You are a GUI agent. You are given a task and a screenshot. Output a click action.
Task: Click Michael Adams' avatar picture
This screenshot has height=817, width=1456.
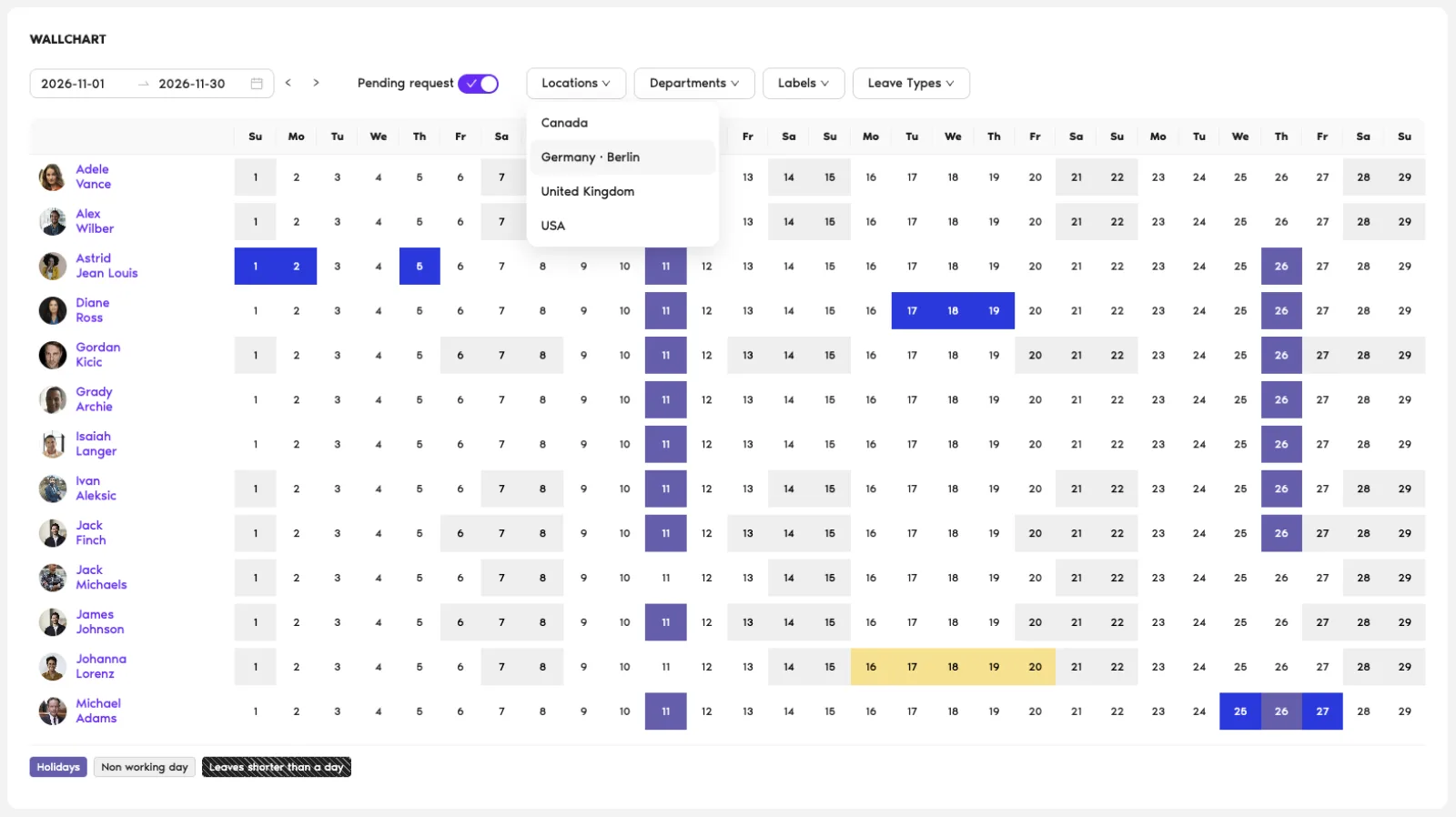click(x=53, y=711)
